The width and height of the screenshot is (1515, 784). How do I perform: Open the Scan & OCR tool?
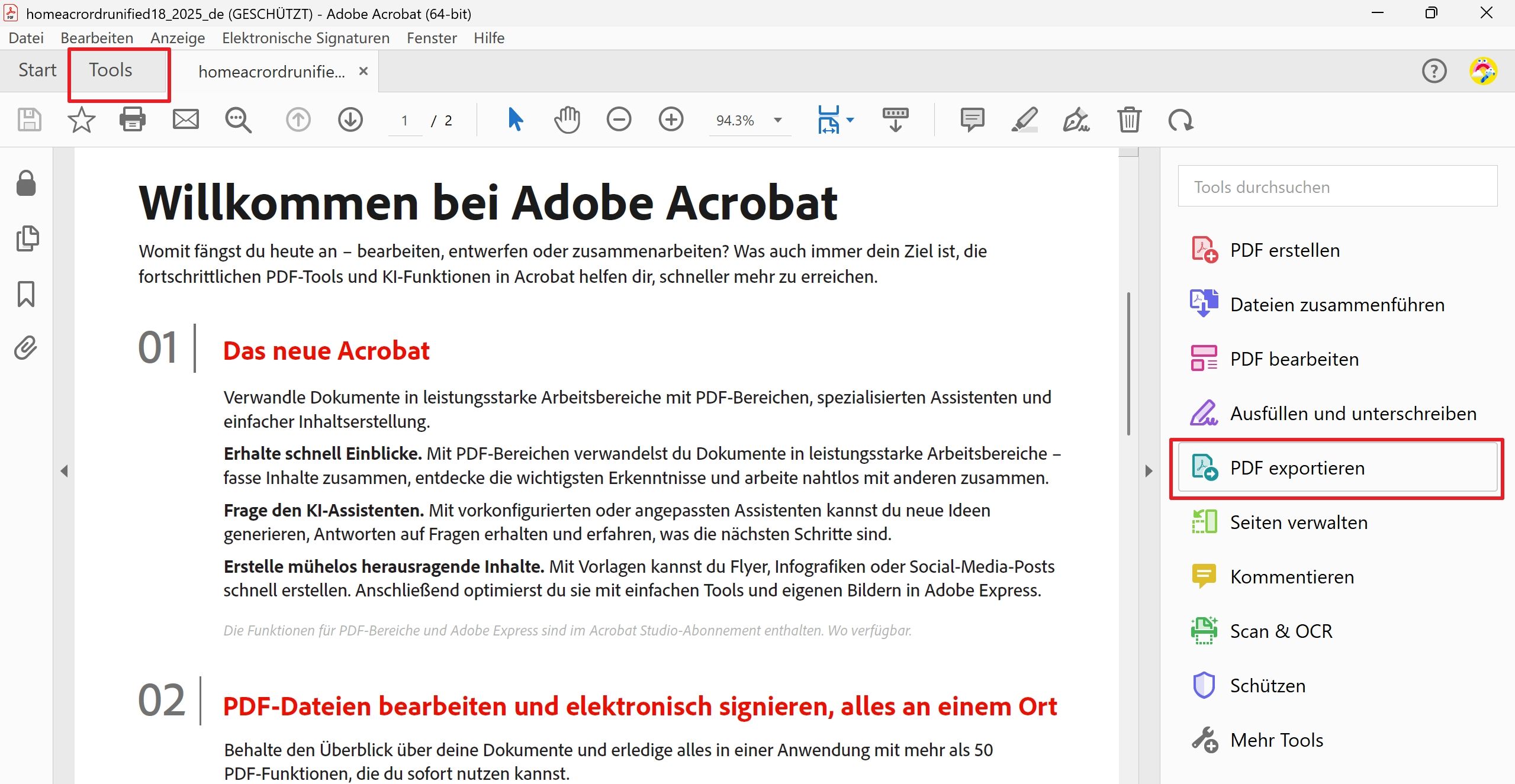[1338, 631]
